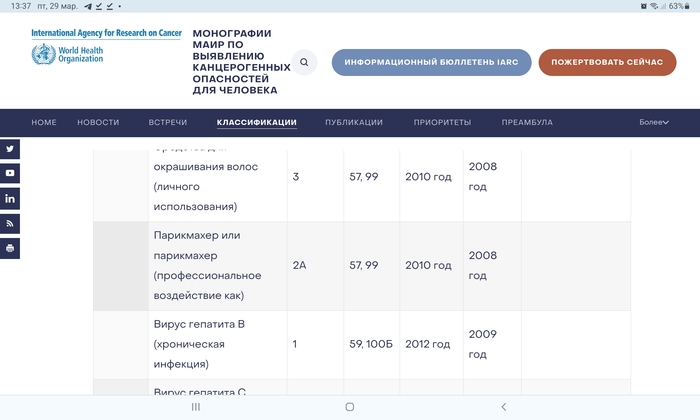The height and width of the screenshot is (420, 700).
Task: Click the print icon in sidebar
Action: click(x=10, y=249)
